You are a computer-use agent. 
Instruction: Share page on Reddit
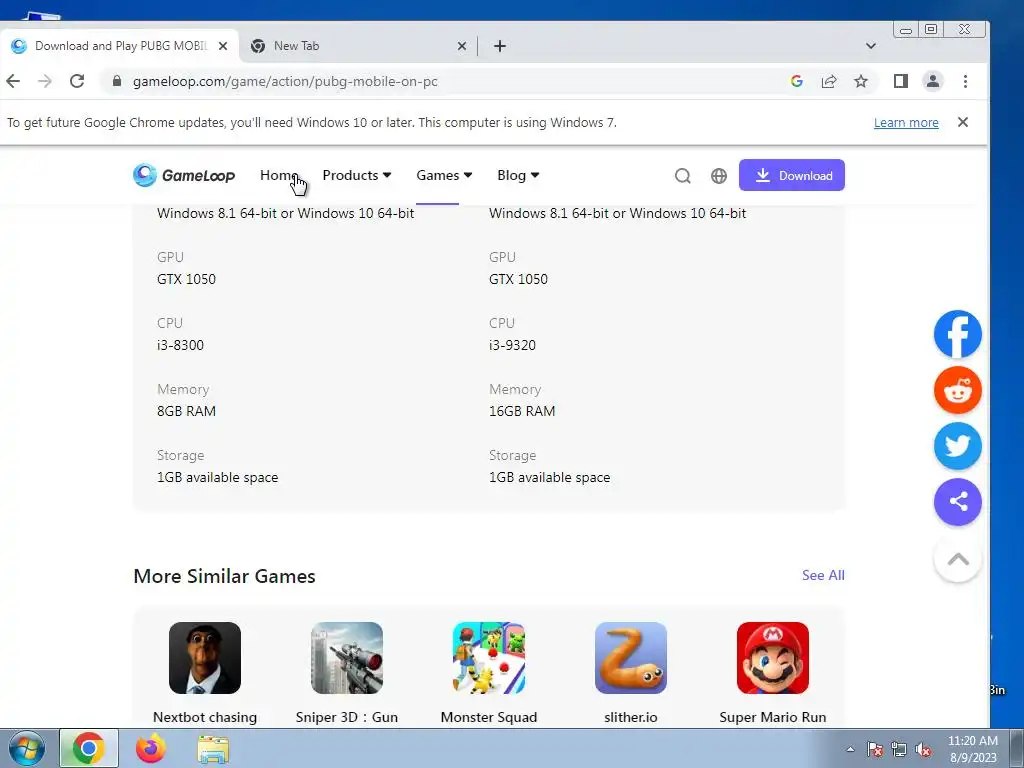pyautogui.click(x=957, y=390)
